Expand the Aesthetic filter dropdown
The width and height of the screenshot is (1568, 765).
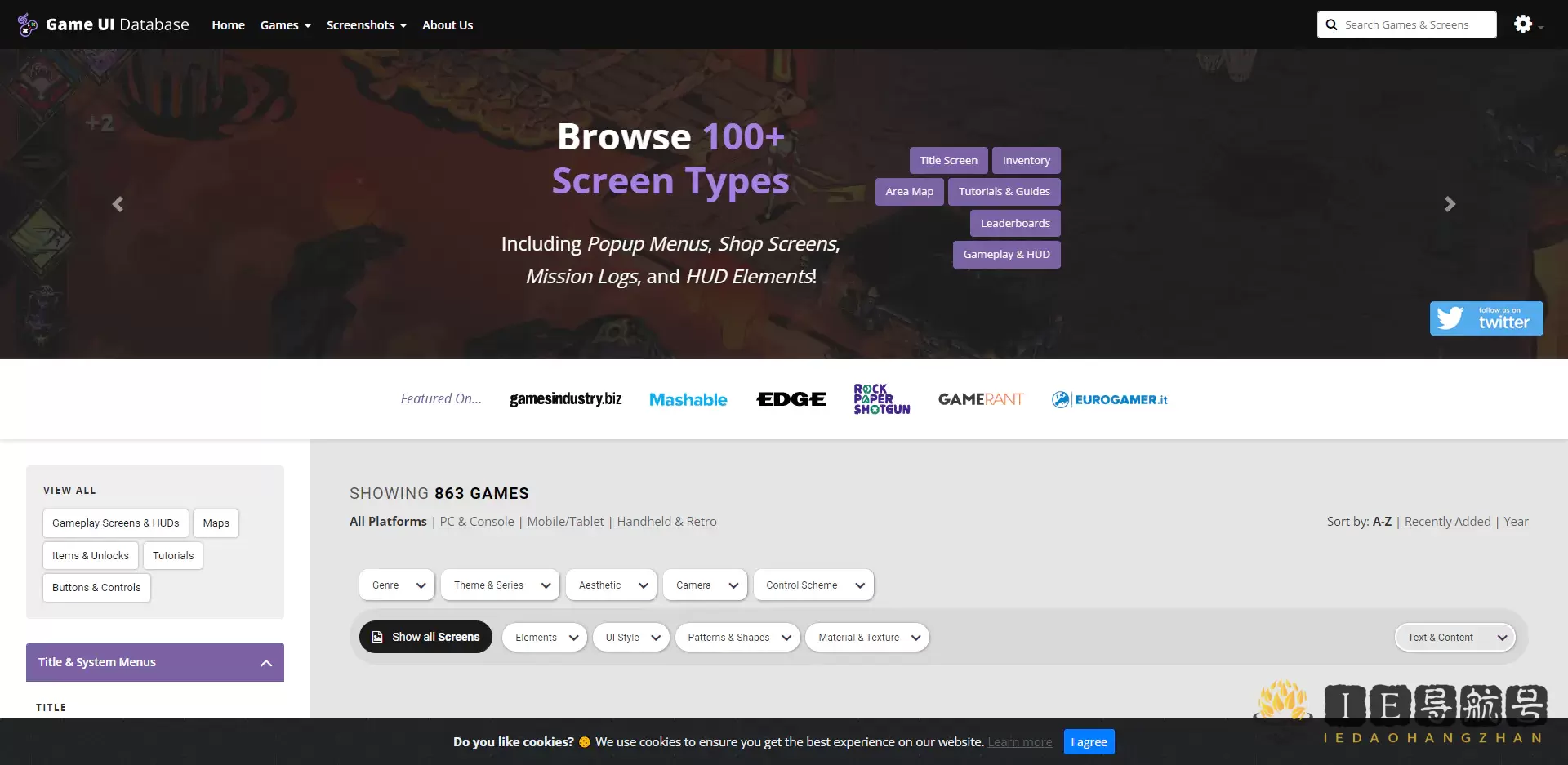(x=610, y=585)
